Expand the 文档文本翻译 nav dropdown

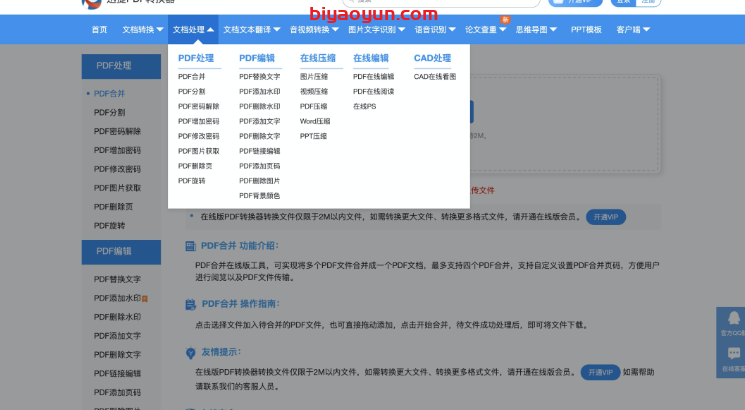[x=252, y=29]
